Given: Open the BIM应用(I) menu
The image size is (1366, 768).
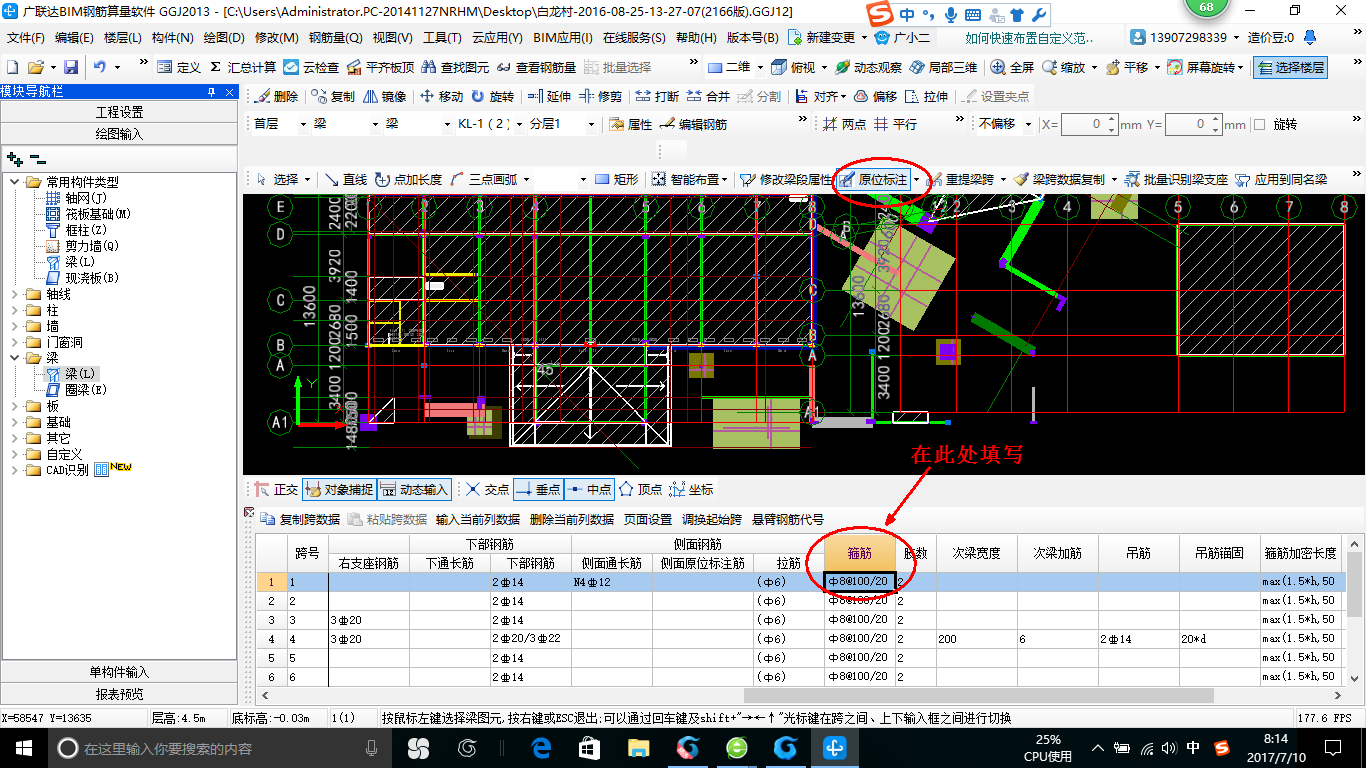Looking at the screenshot, I should coord(563,38).
